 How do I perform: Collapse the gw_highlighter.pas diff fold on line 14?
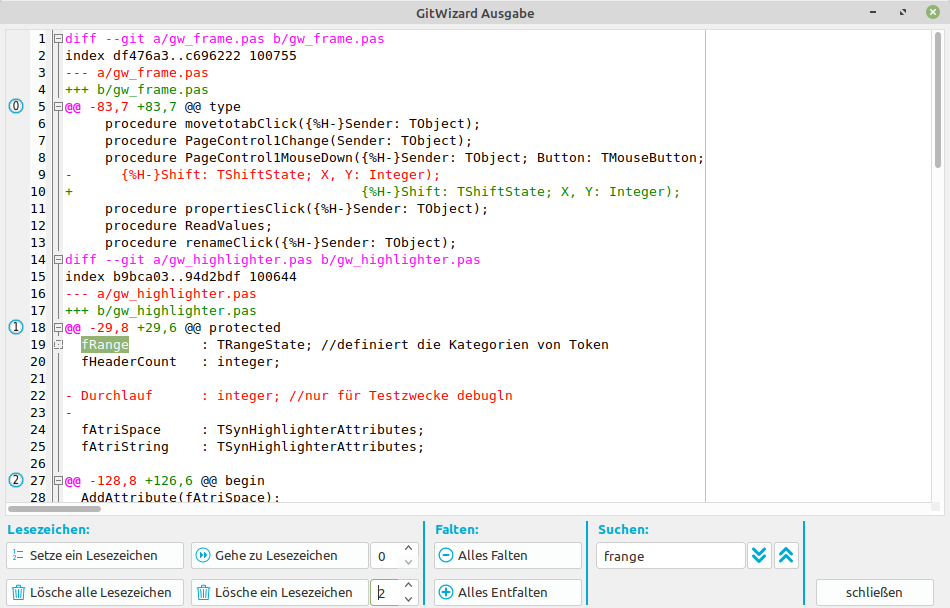tap(58, 260)
